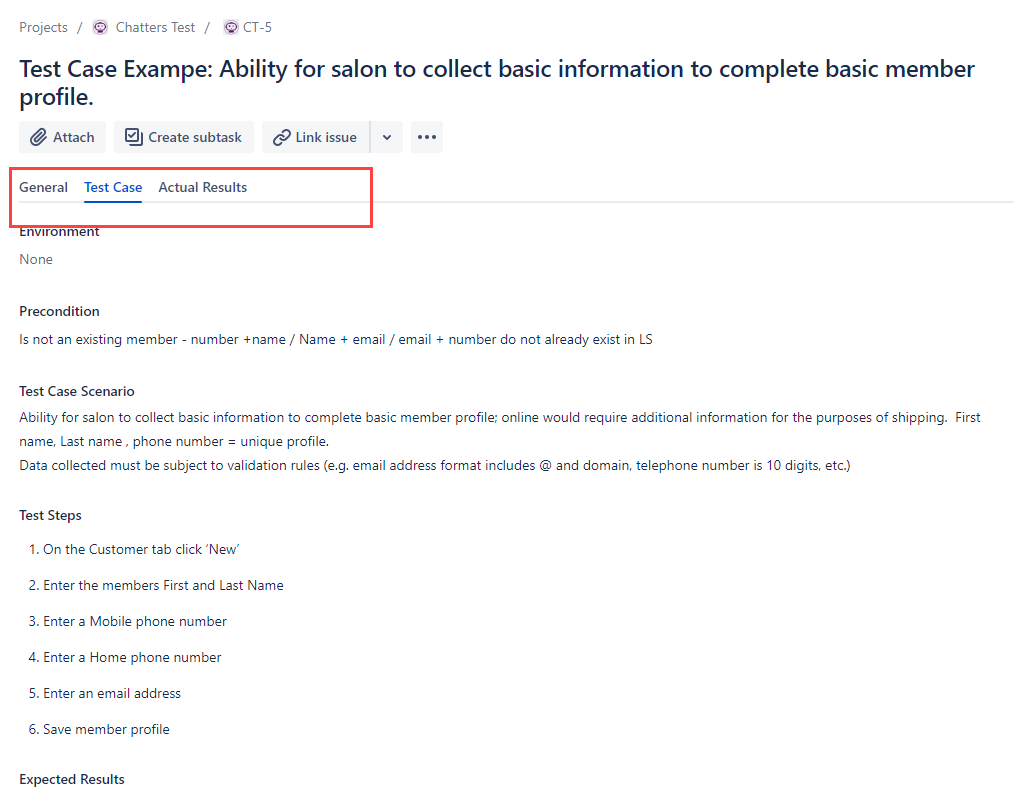Open the dropdown arrow beside Link issue button
The image size is (1014, 793).
point(387,136)
